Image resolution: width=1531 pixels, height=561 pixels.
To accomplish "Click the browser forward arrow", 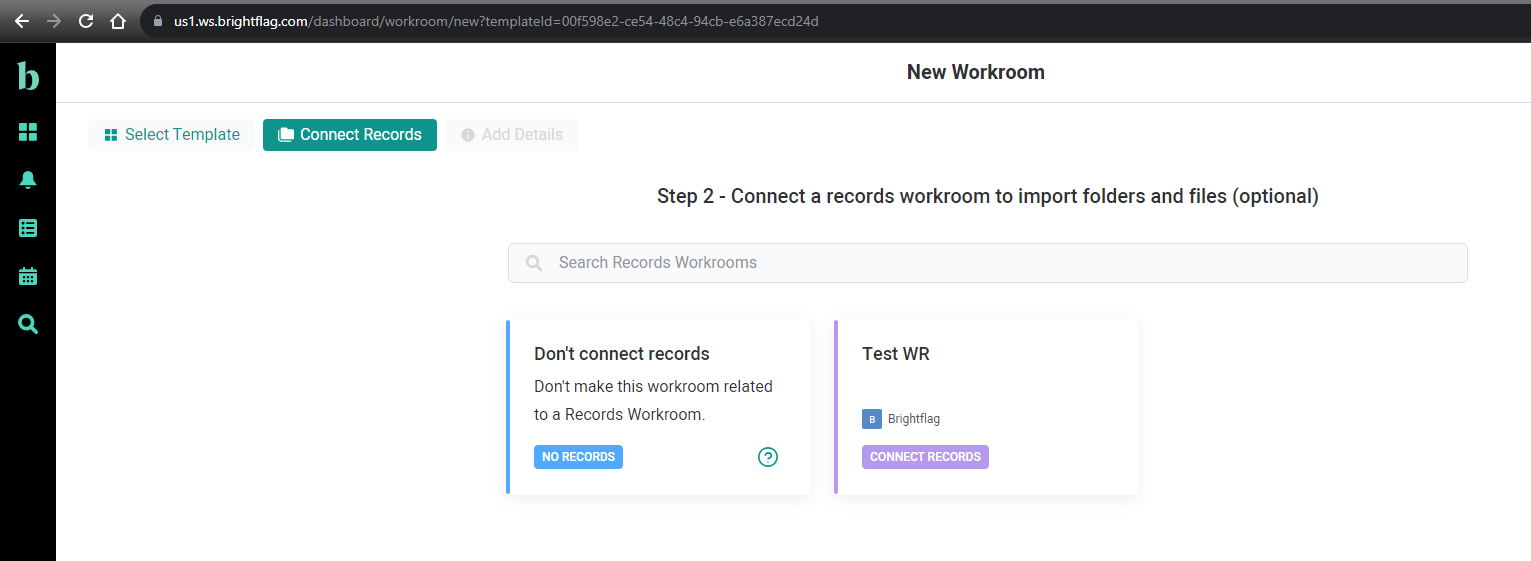I will coord(54,21).
